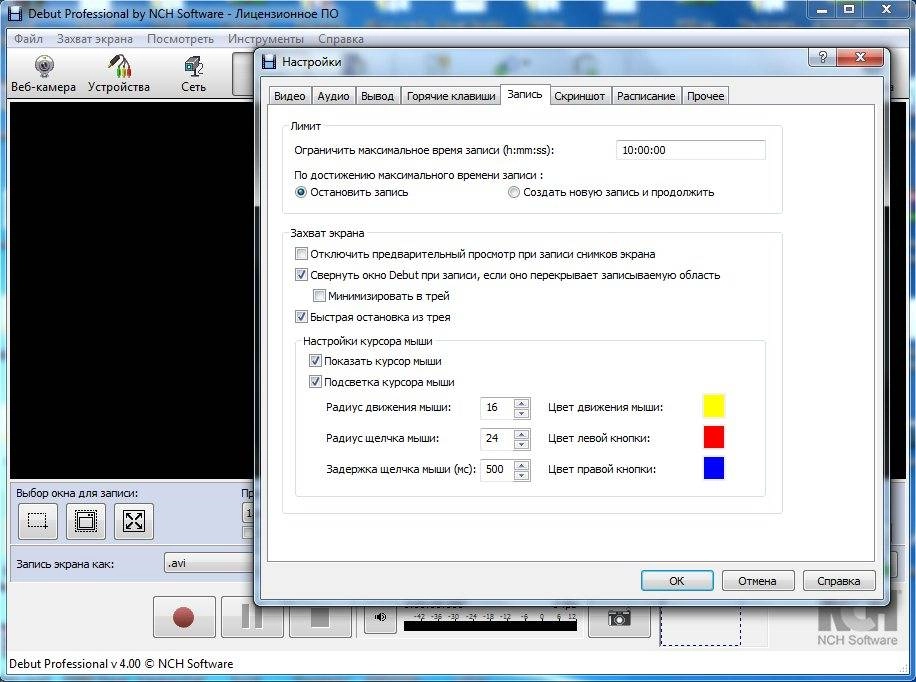916x682 pixels.
Task: Open the Горячие клавиши tab
Action: [451, 96]
